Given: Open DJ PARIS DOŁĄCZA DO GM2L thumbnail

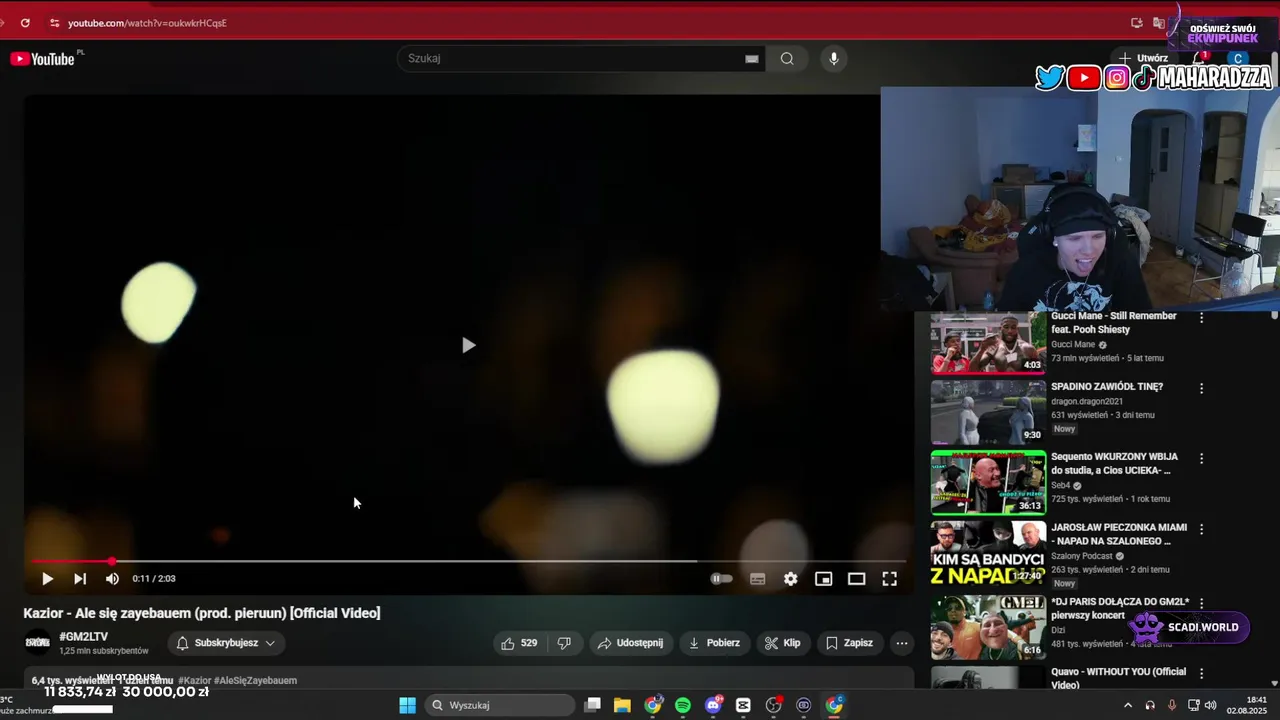Looking at the screenshot, I should point(988,627).
